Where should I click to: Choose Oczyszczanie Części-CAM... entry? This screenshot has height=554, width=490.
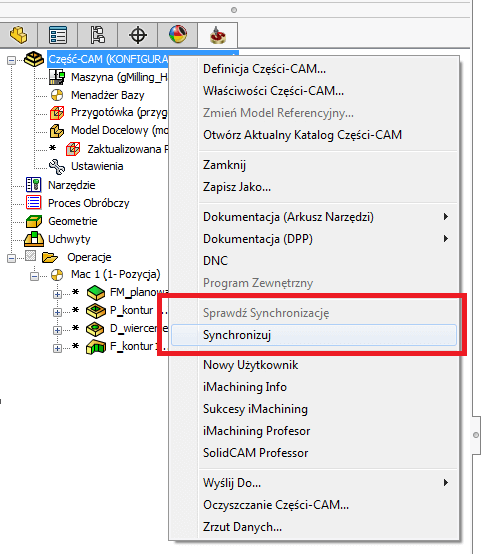pos(314,505)
